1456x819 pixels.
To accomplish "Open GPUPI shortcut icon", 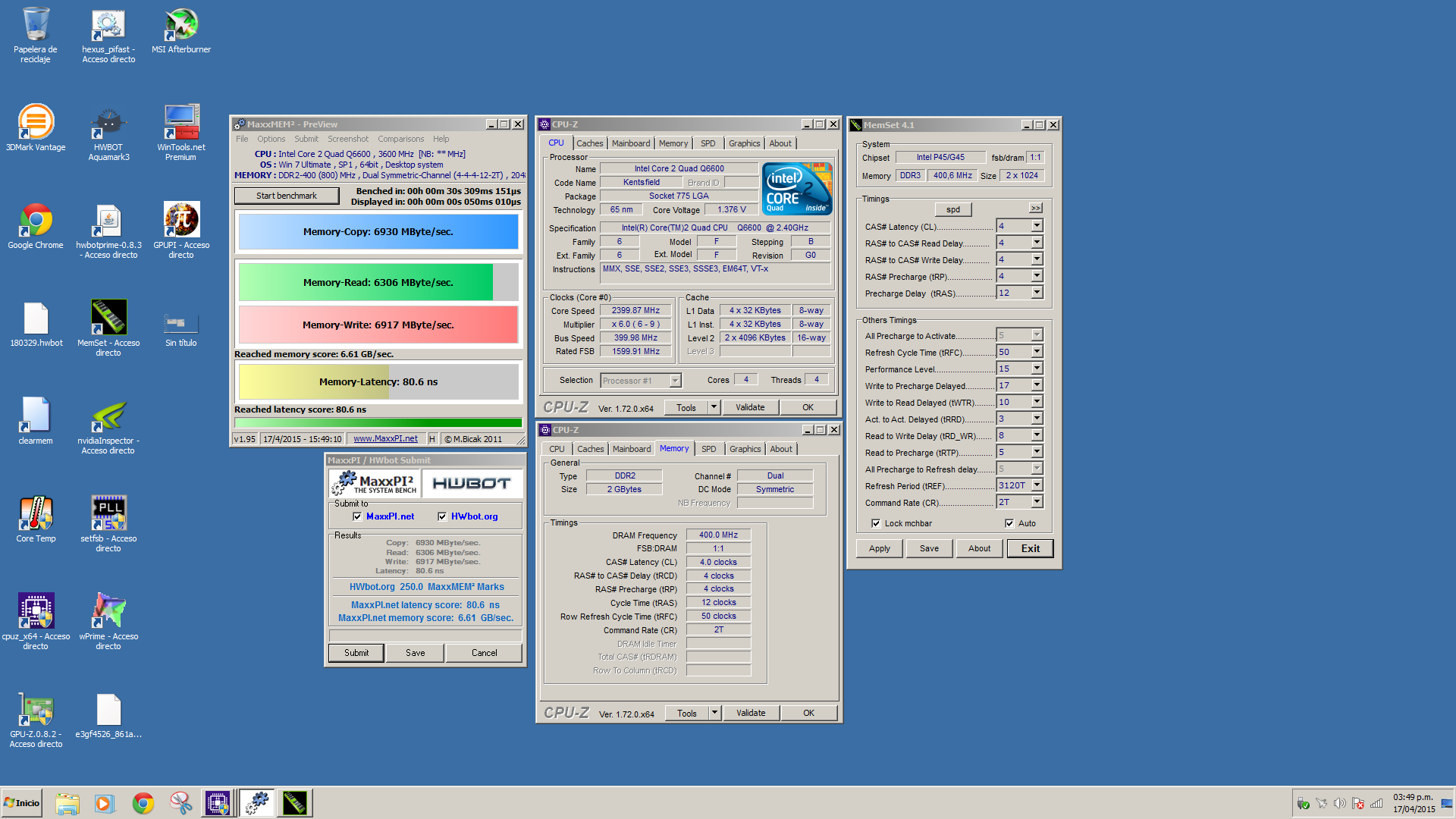I will pyautogui.click(x=181, y=231).
